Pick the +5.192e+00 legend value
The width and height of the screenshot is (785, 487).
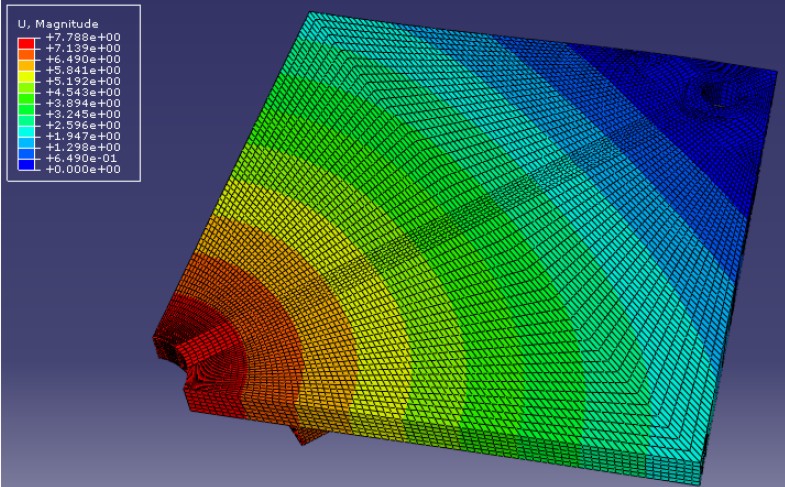(x=83, y=81)
